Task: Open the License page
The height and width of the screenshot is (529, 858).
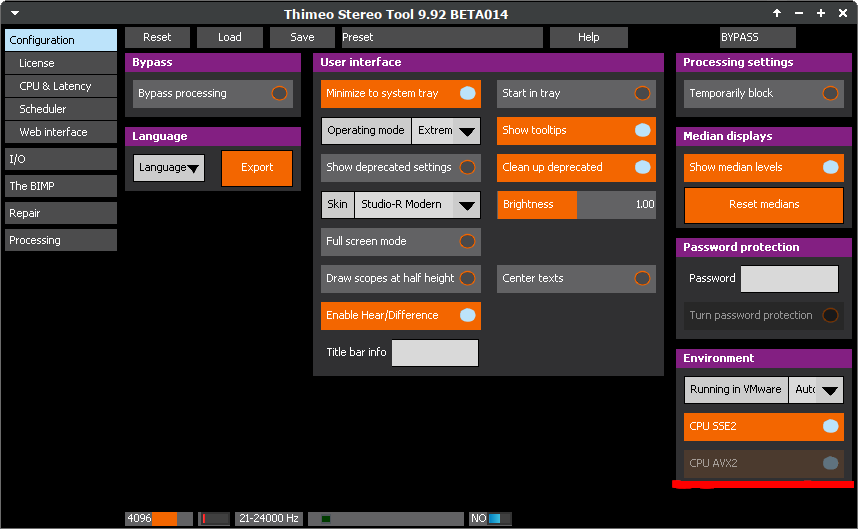Action: click(61, 63)
